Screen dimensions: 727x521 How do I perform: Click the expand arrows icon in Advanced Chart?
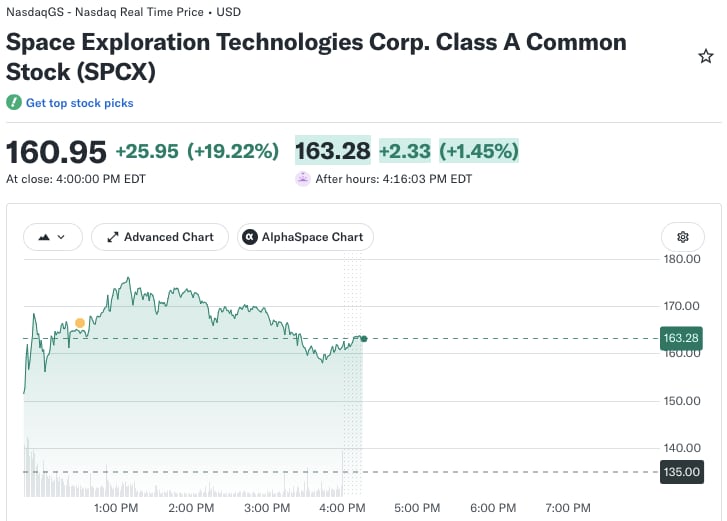tap(113, 237)
